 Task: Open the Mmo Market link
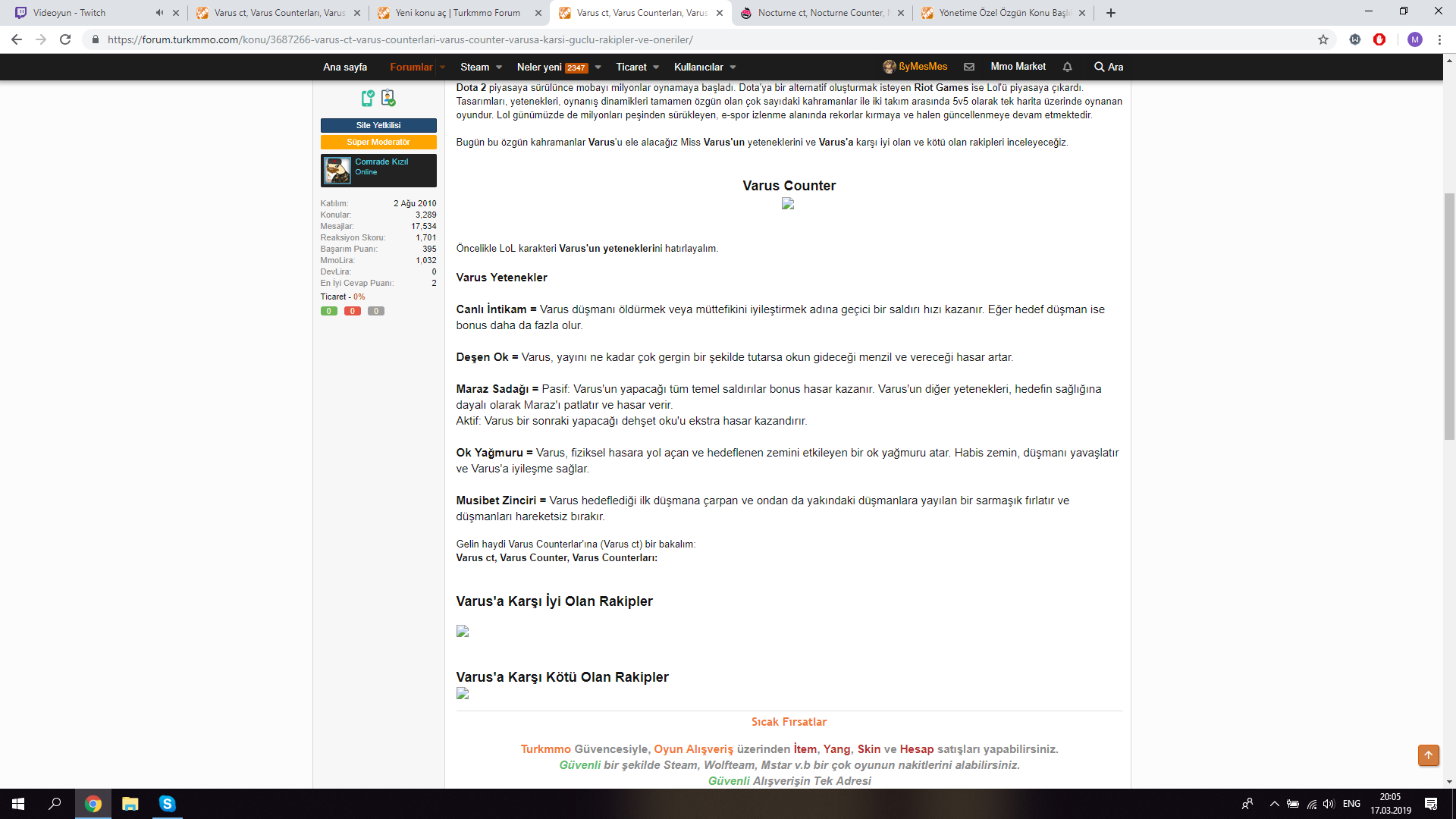coord(1018,67)
